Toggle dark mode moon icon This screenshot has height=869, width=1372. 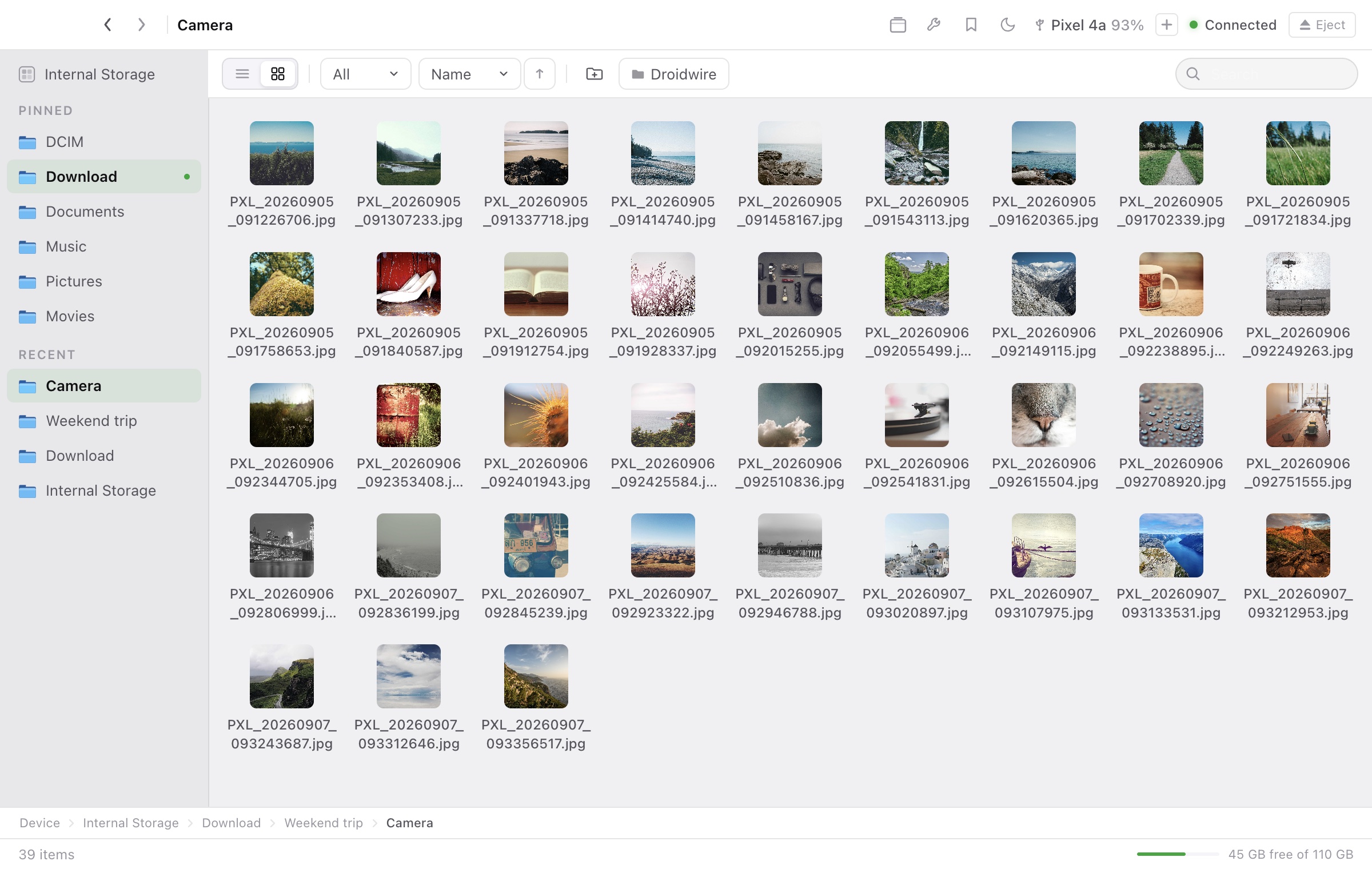[x=1007, y=25]
